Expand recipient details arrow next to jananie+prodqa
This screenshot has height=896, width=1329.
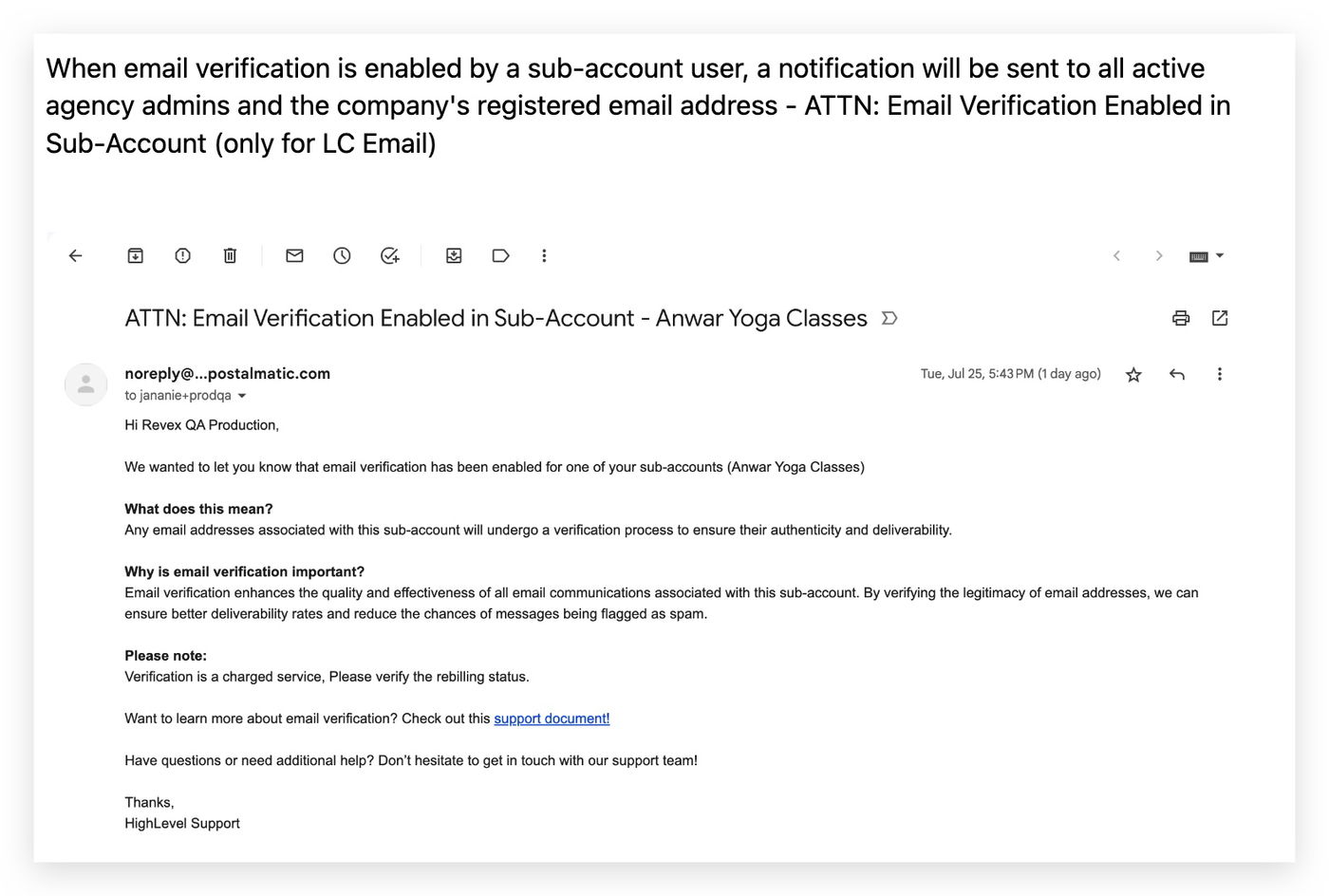click(242, 396)
